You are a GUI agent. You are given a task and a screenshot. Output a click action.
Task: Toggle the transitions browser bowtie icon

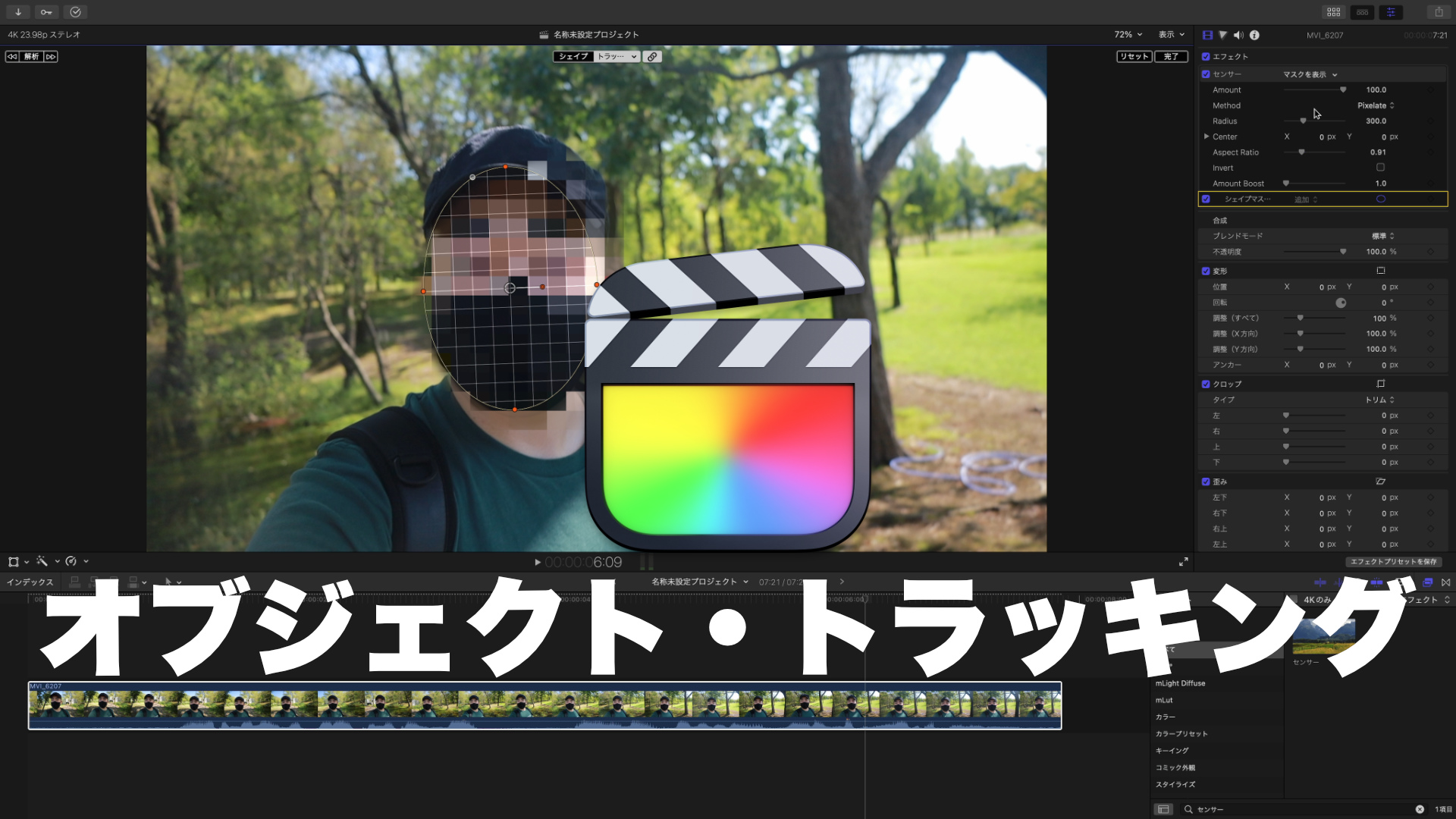pos(1446,582)
